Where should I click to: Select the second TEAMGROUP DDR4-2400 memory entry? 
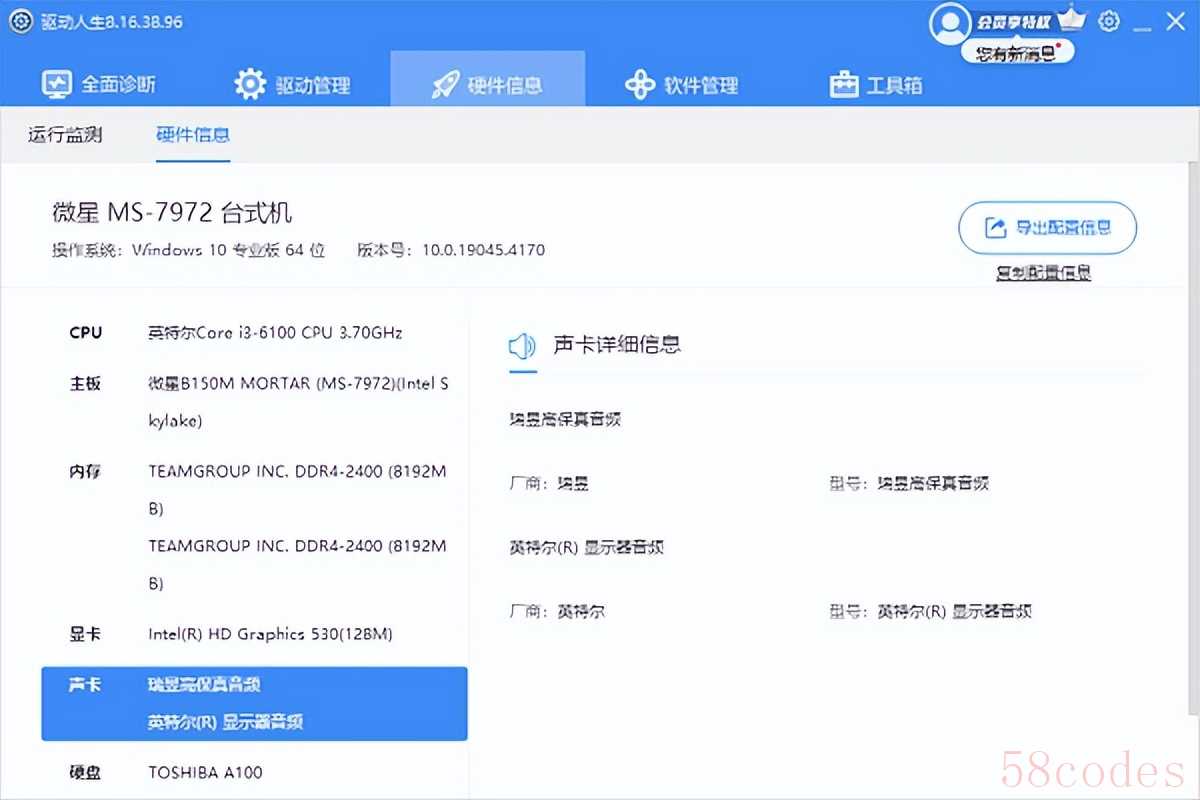click(297, 564)
